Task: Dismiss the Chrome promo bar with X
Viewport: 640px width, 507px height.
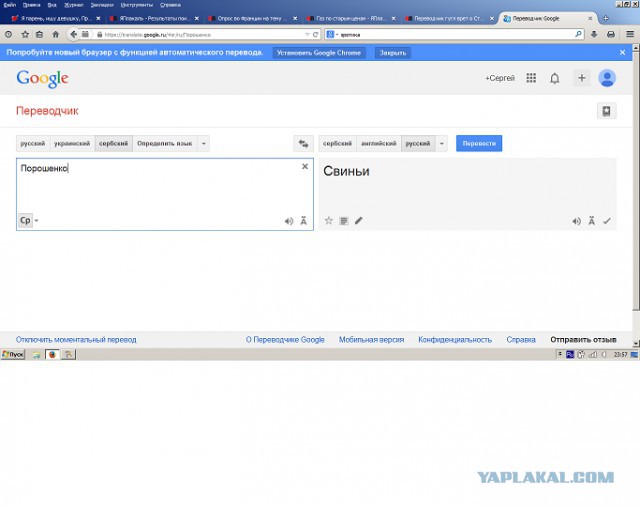Action: click(x=622, y=53)
